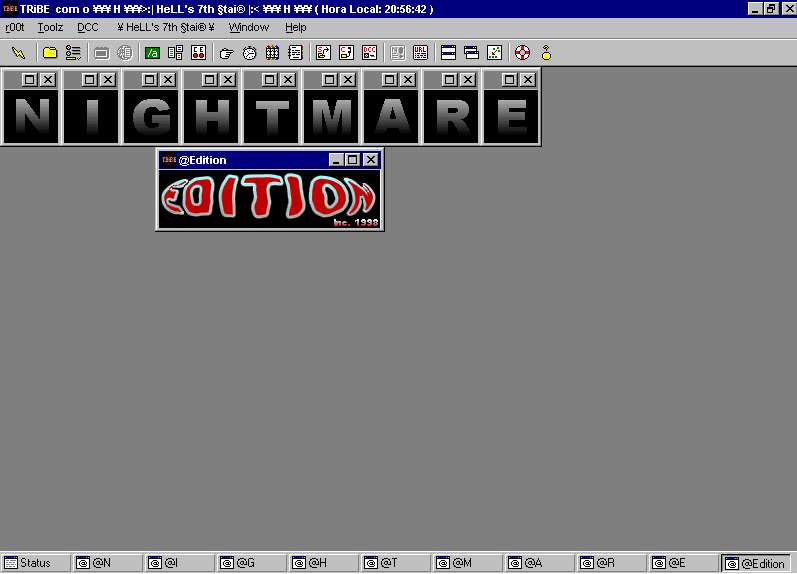Open the Toolz menu
797x574 pixels.
(50, 27)
